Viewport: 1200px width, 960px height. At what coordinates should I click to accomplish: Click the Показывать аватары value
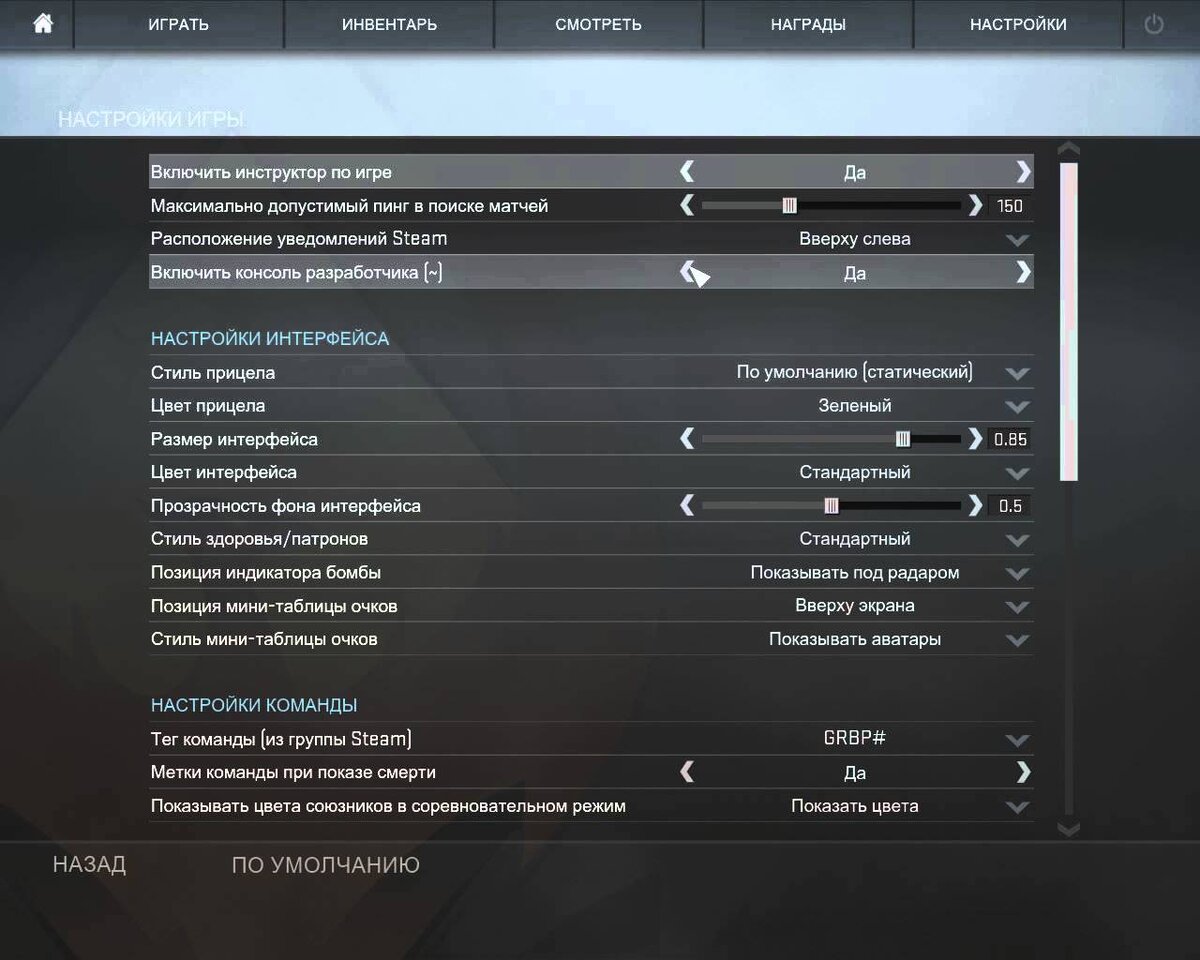(x=855, y=638)
